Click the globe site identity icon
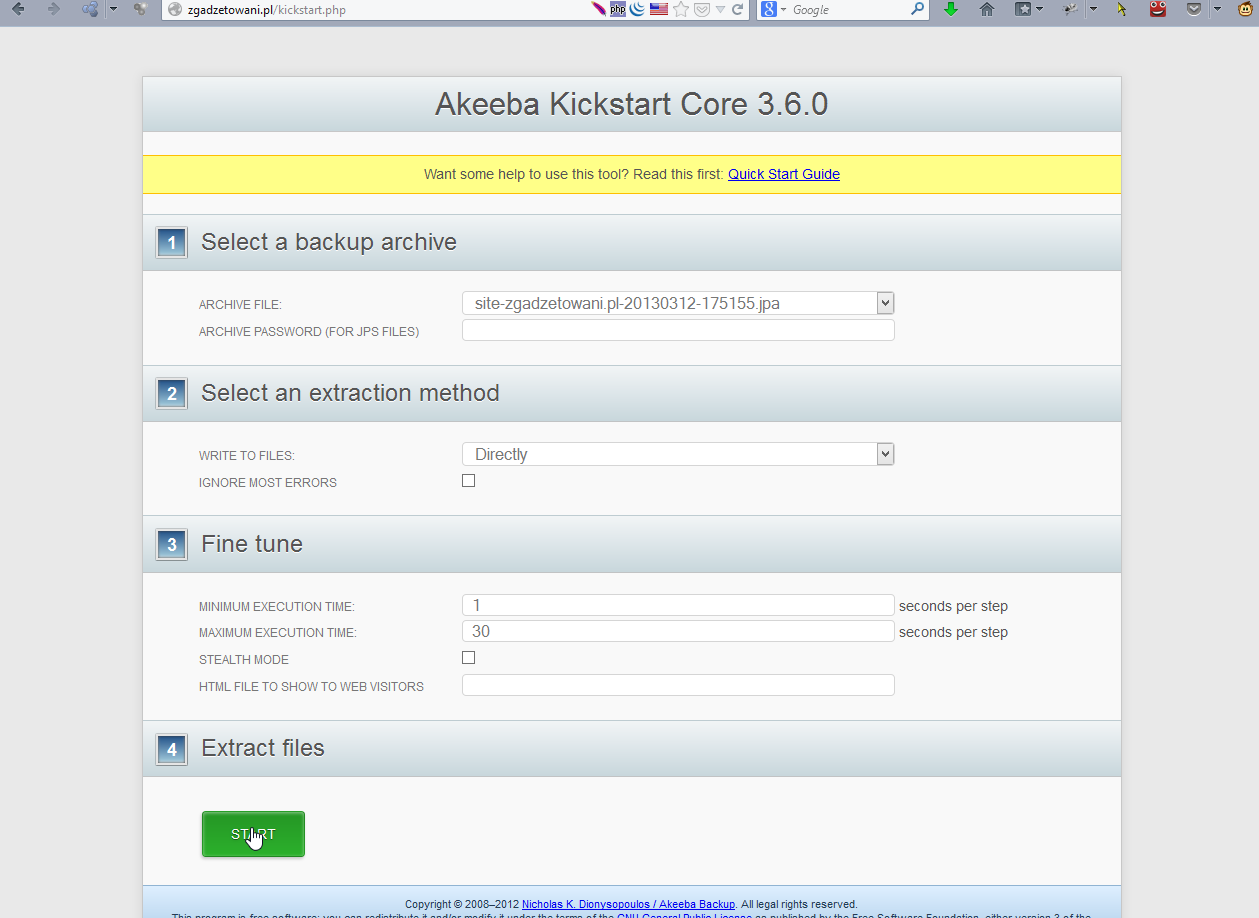This screenshot has width=1259, height=918. coord(175,9)
